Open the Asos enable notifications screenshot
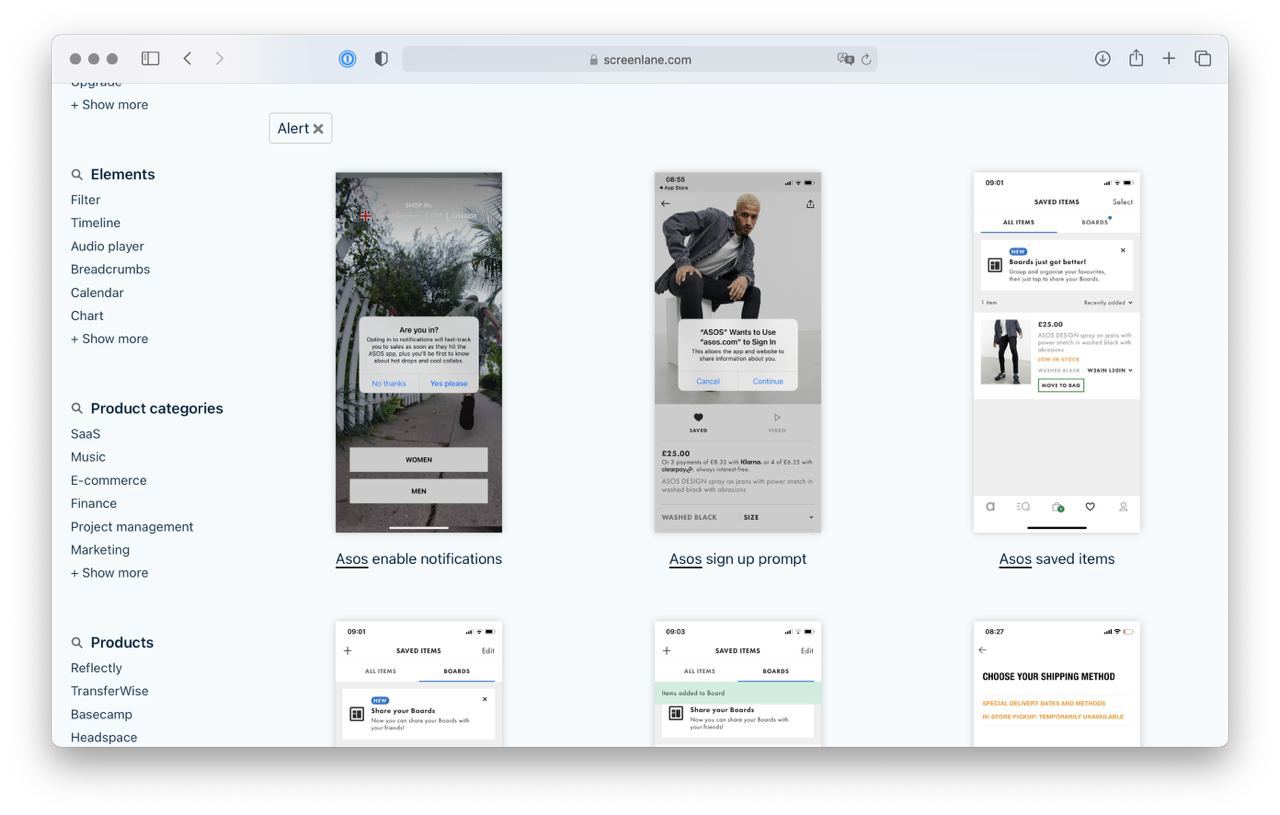 pos(419,352)
